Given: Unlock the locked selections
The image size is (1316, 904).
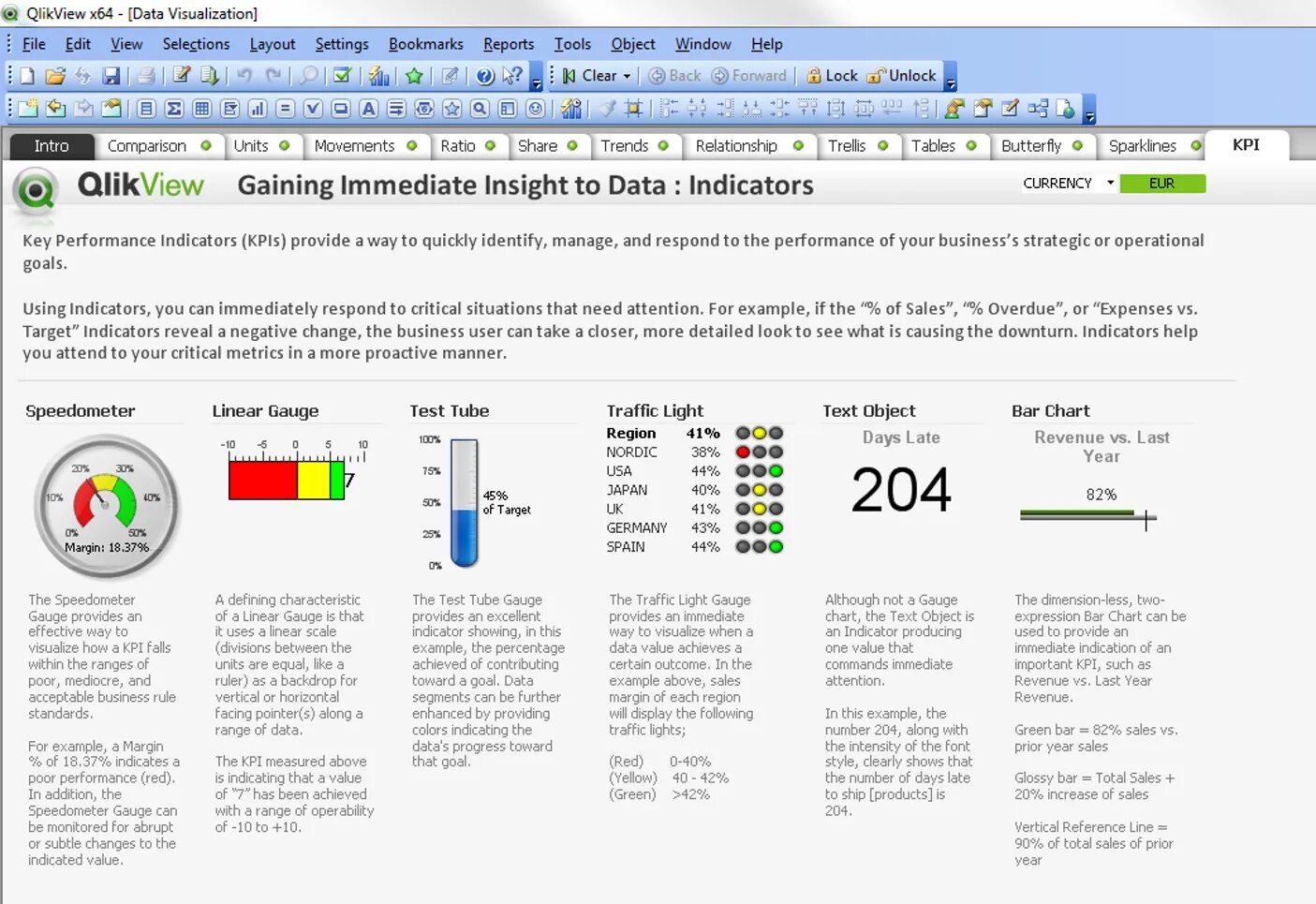Looking at the screenshot, I should (x=902, y=76).
